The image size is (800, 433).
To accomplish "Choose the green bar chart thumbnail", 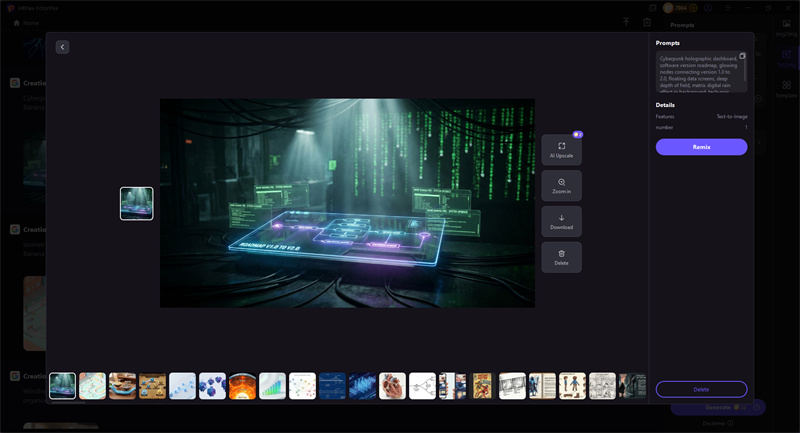I will coord(273,386).
